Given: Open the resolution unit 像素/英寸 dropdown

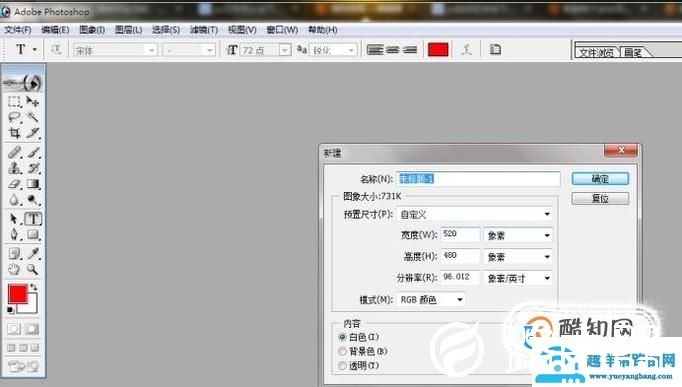Looking at the screenshot, I should coord(547,278).
